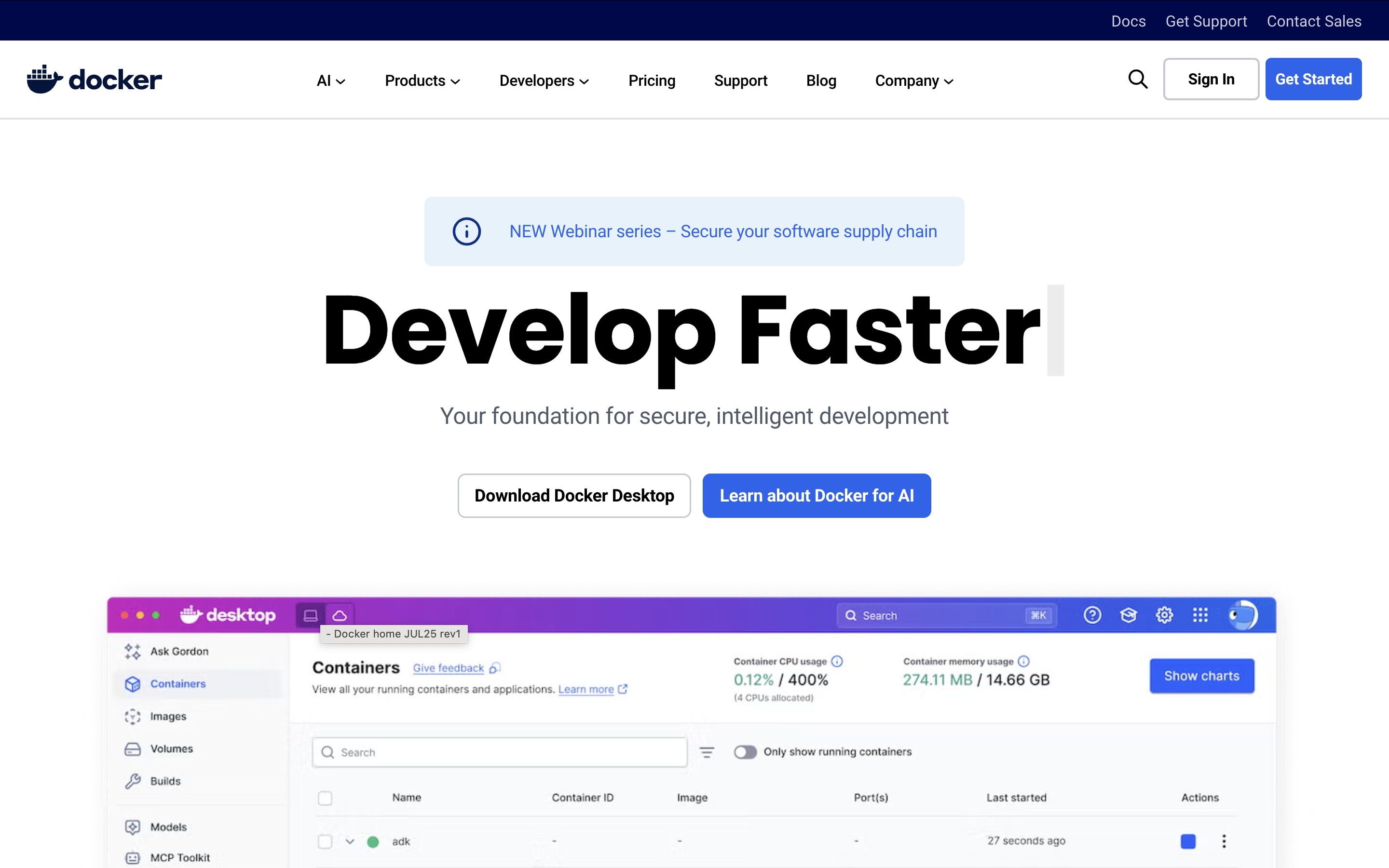Image resolution: width=1389 pixels, height=868 pixels.
Task: Click the settings gear in Docker Desktop
Action: (1164, 615)
